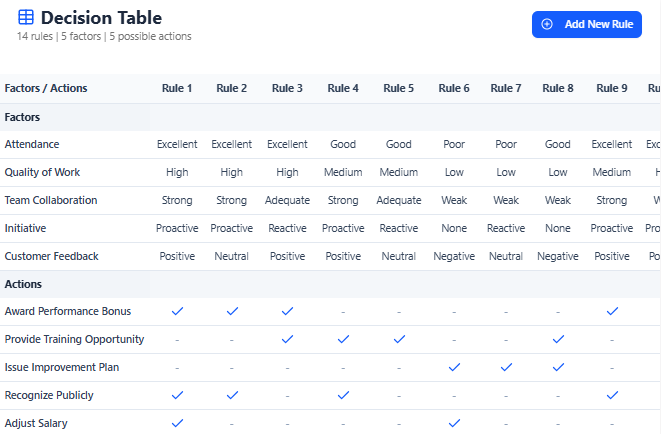Click the Add New Rule button
The image size is (661, 434).
pos(586,24)
